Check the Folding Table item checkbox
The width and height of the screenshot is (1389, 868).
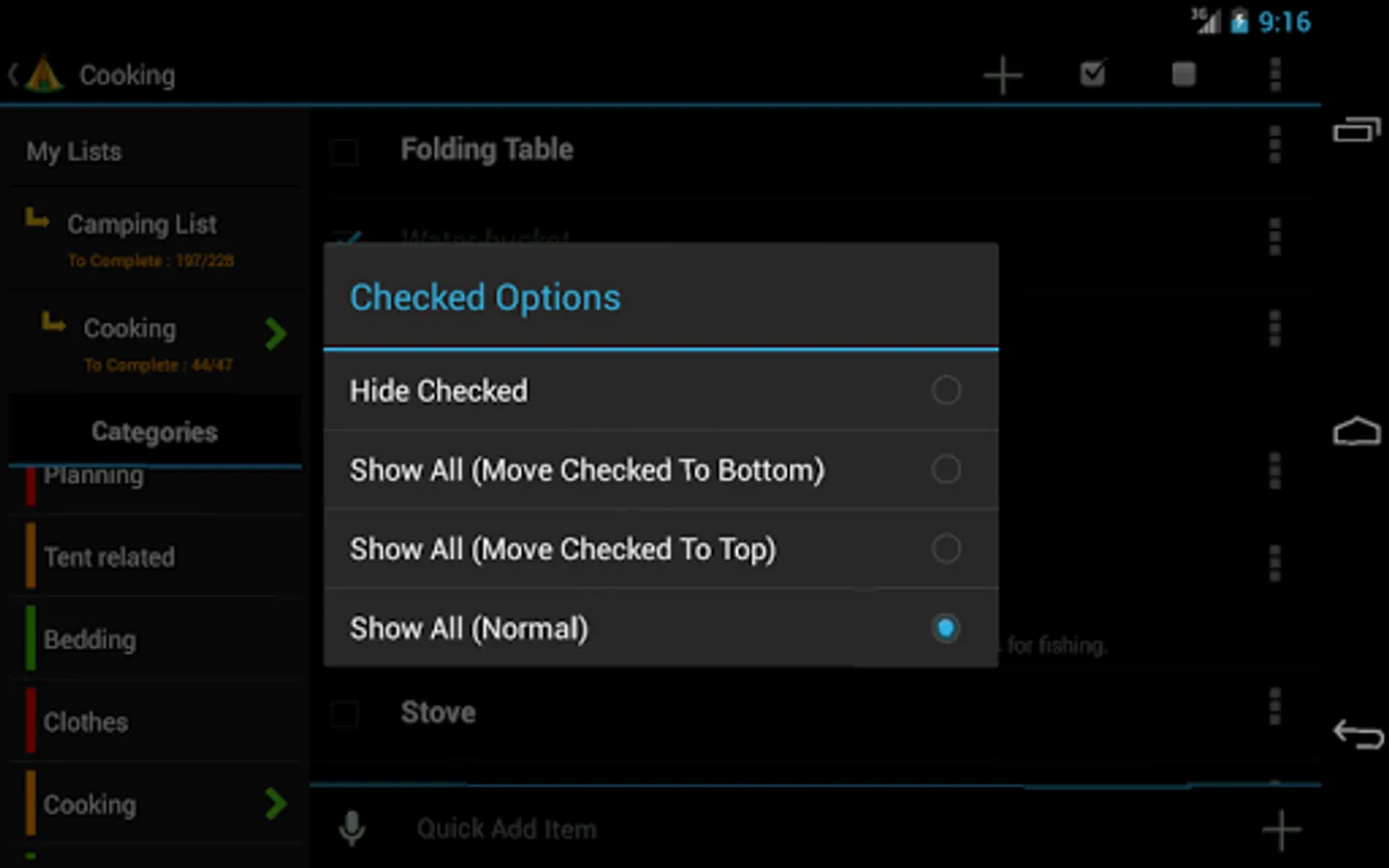click(344, 151)
